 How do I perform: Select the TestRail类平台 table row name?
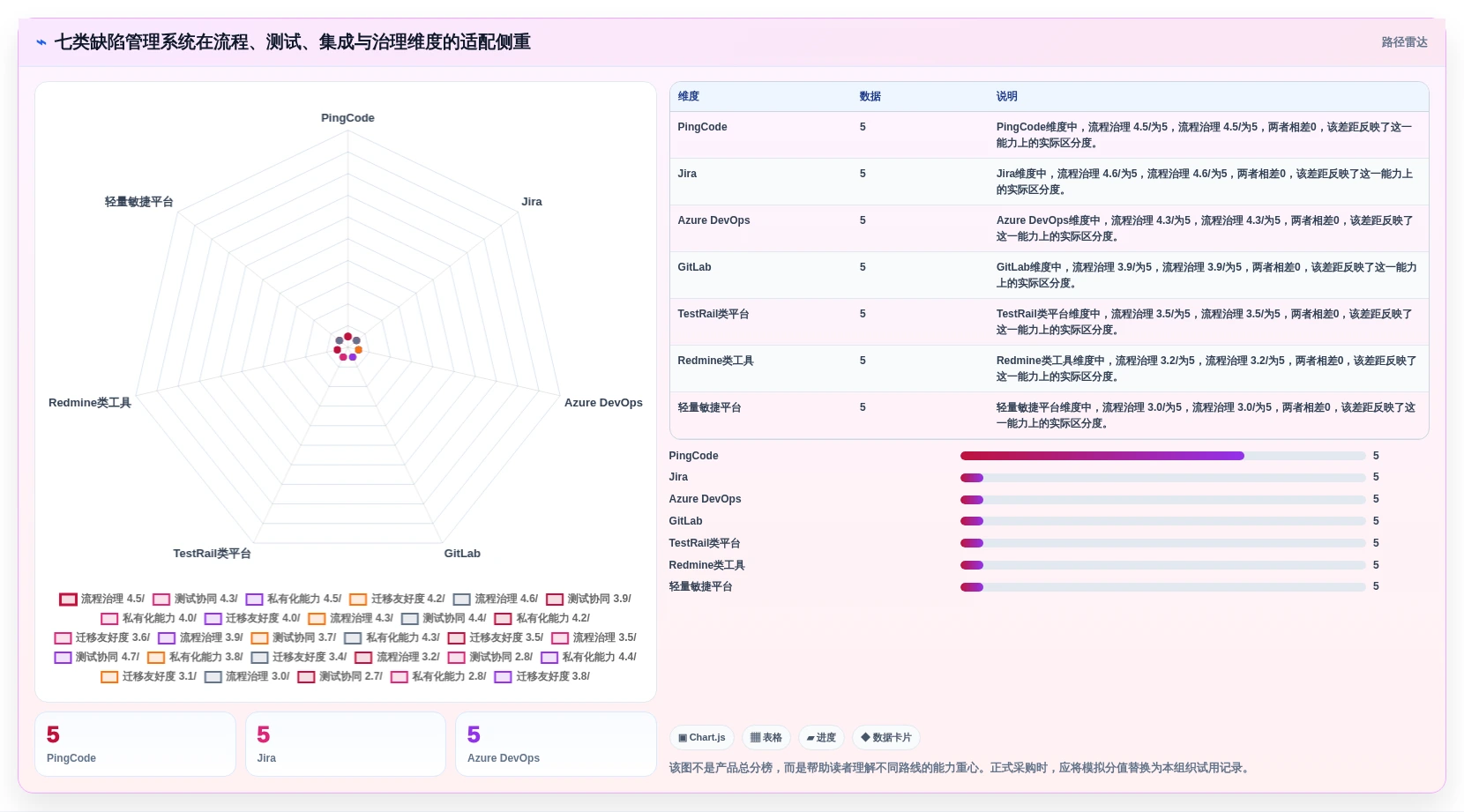click(713, 314)
